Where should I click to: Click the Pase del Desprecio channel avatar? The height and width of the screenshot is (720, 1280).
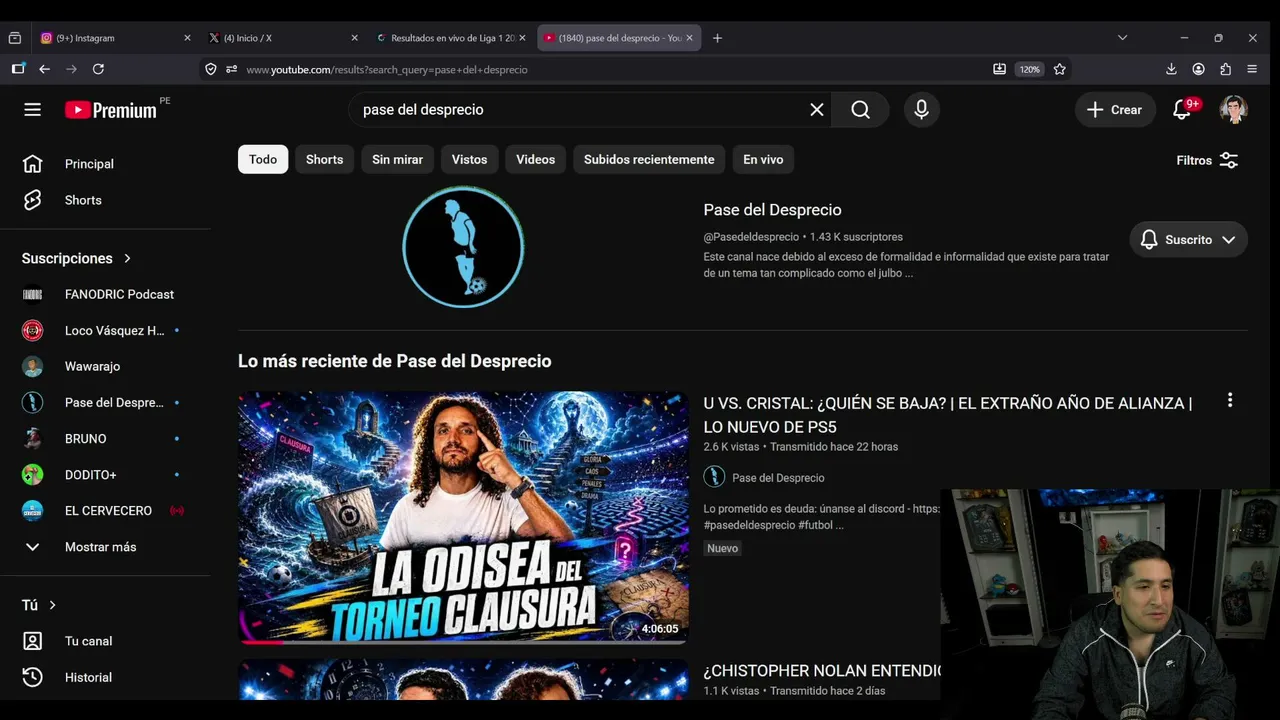(463, 247)
